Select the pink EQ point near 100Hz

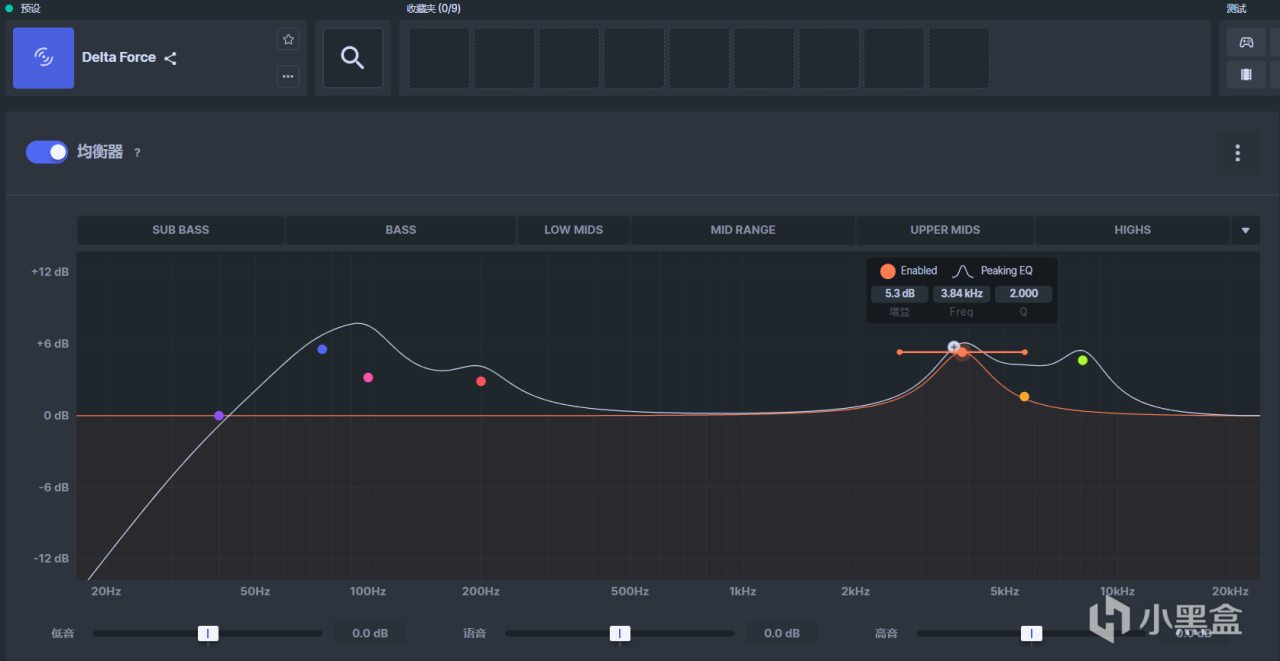368,378
